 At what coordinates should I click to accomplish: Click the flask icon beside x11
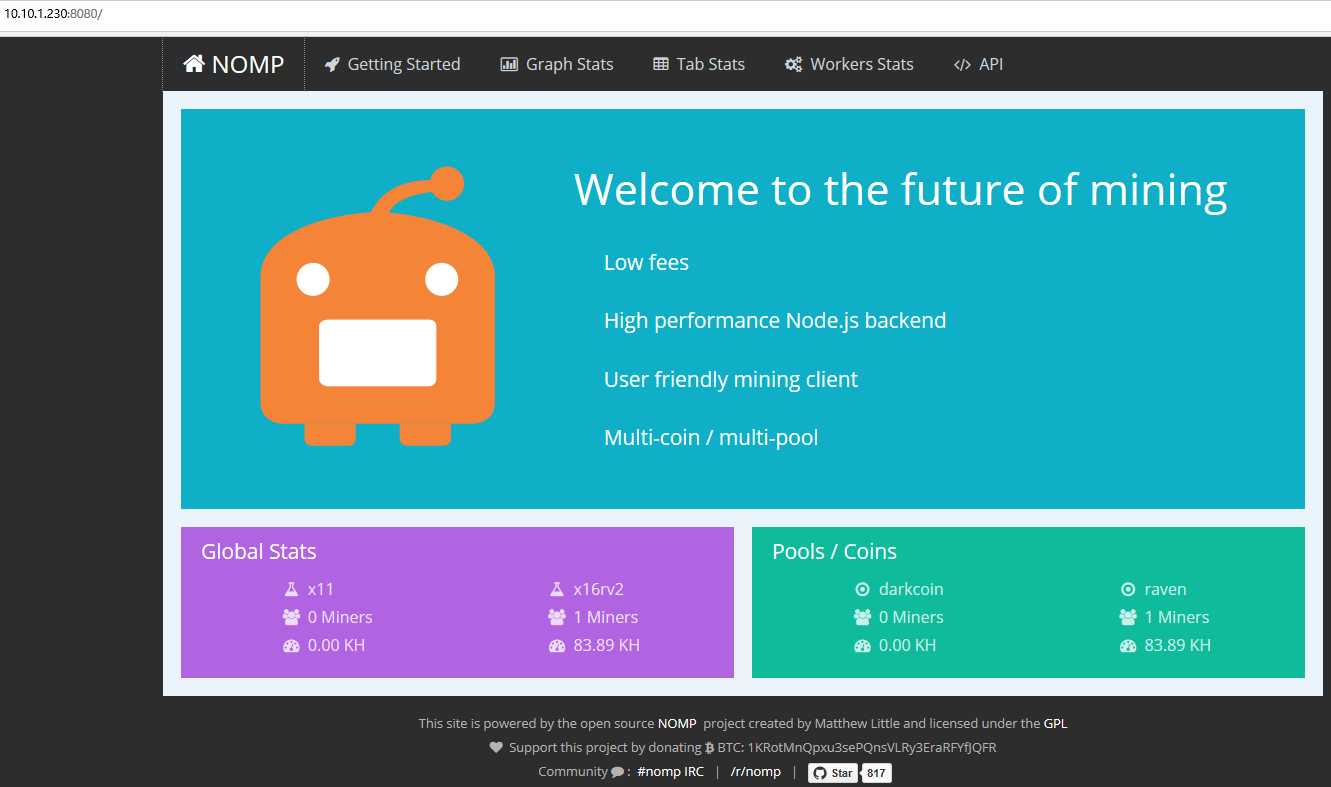292,589
